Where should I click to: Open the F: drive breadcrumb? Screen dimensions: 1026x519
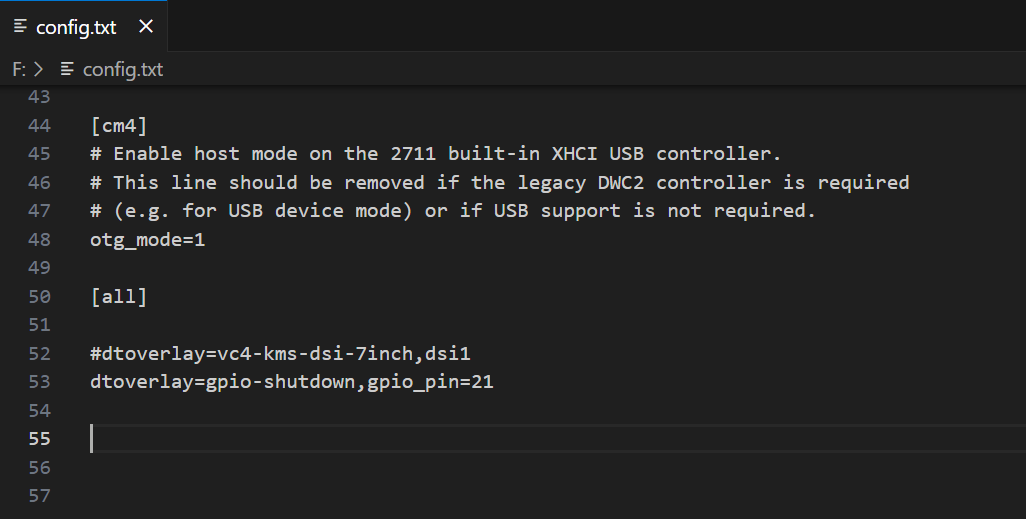[19, 69]
